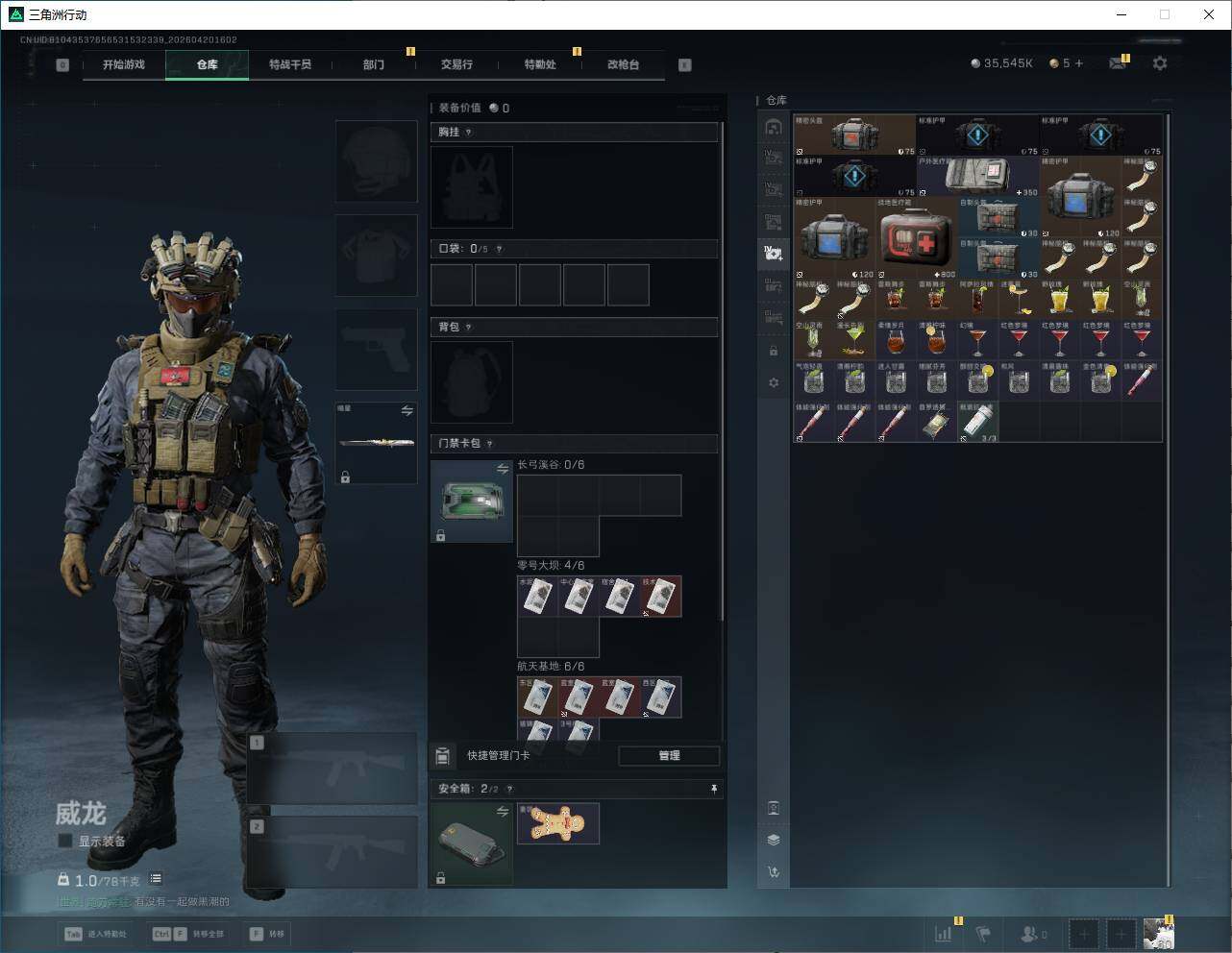Show help for 背包 section
The image size is (1232, 953).
468,328
